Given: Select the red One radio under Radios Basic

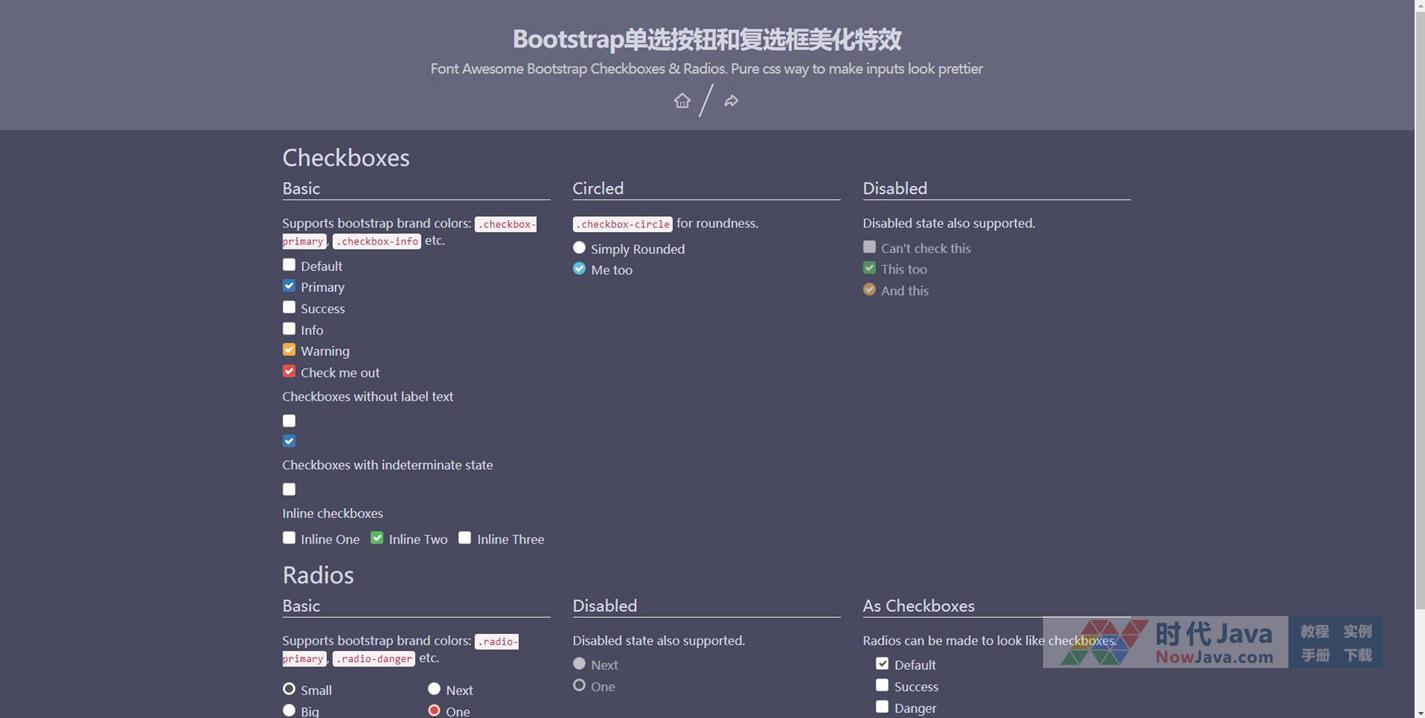Looking at the screenshot, I should [434, 710].
